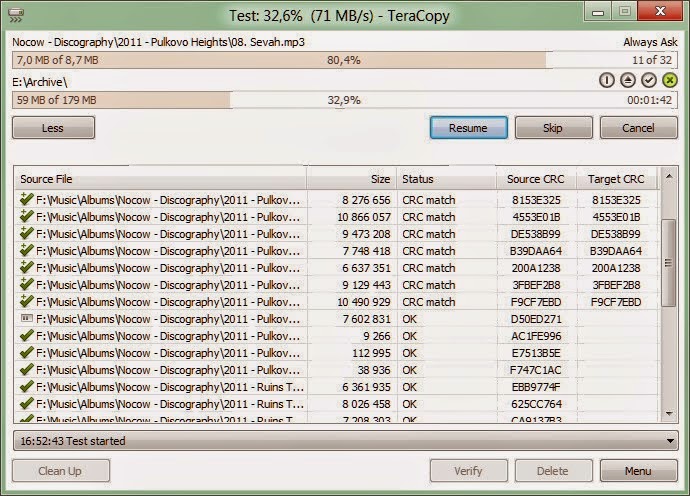Select Source CRC value E7513B5E
The height and width of the screenshot is (496, 690).
click(x=536, y=353)
